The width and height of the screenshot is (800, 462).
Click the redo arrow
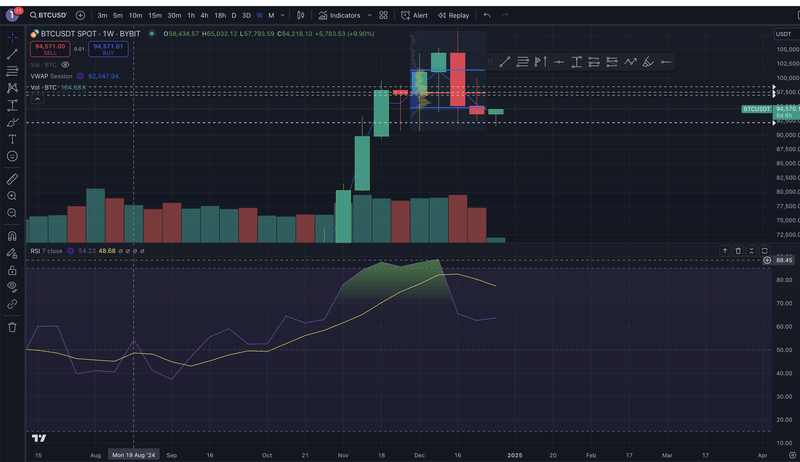coord(505,15)
